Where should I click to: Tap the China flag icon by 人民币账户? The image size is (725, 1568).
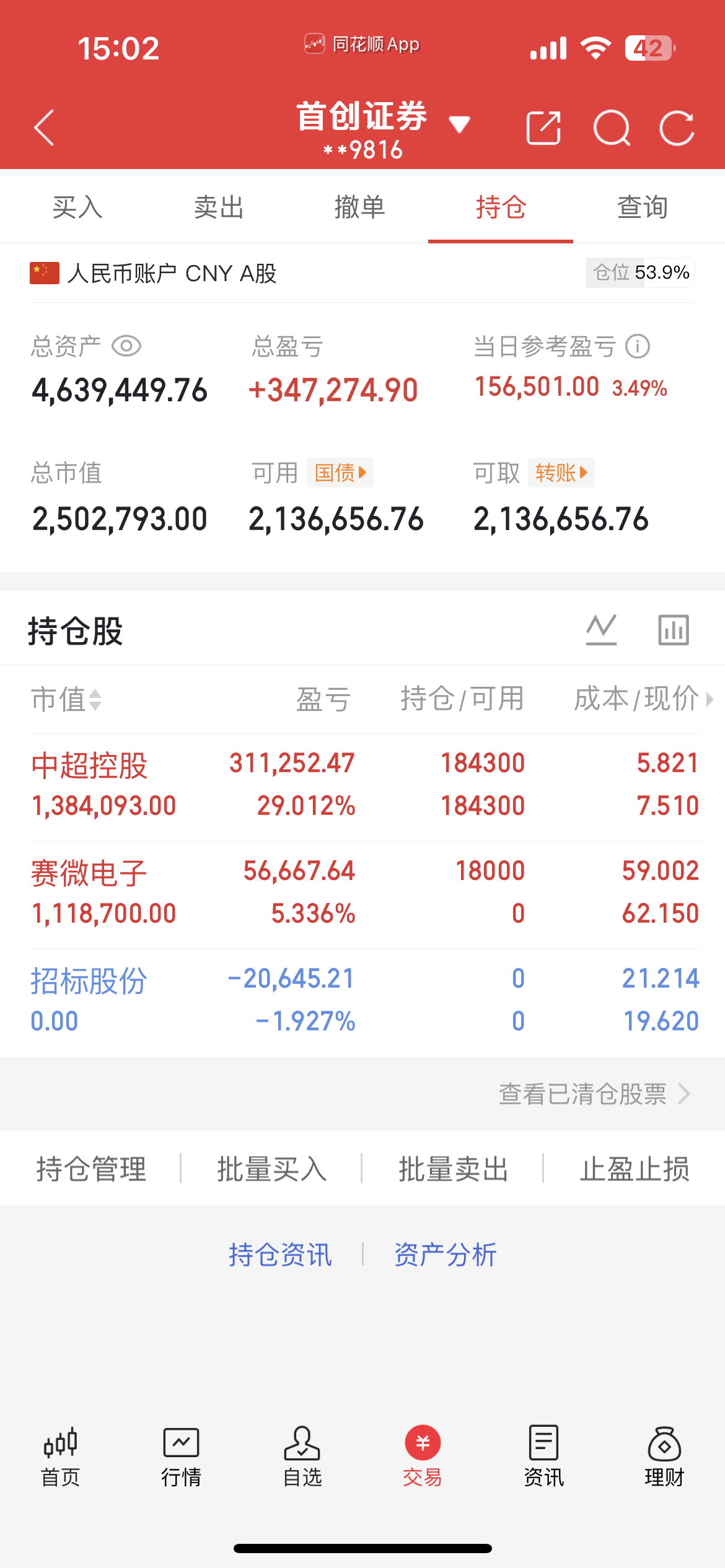pos(45,273)
